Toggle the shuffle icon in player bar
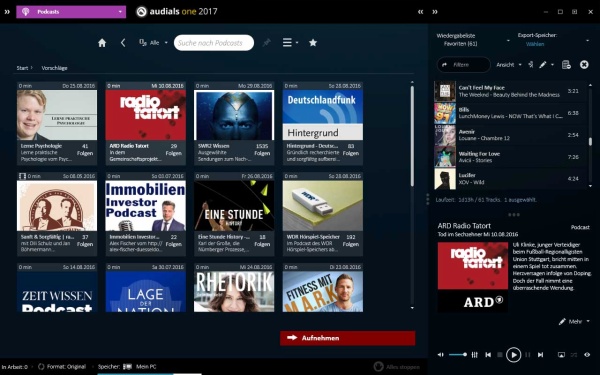This screenshot has width=600, height=375. point(574,355)
